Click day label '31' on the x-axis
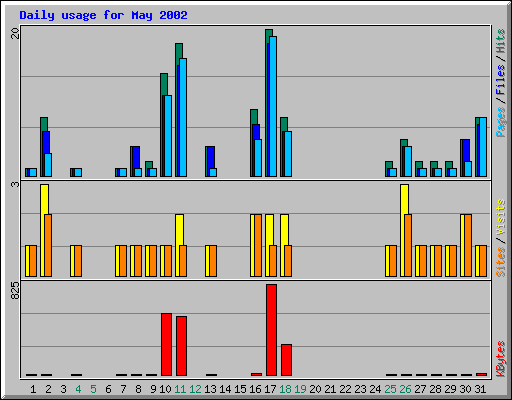The image size is (512, 400). (x=480, y=389)
